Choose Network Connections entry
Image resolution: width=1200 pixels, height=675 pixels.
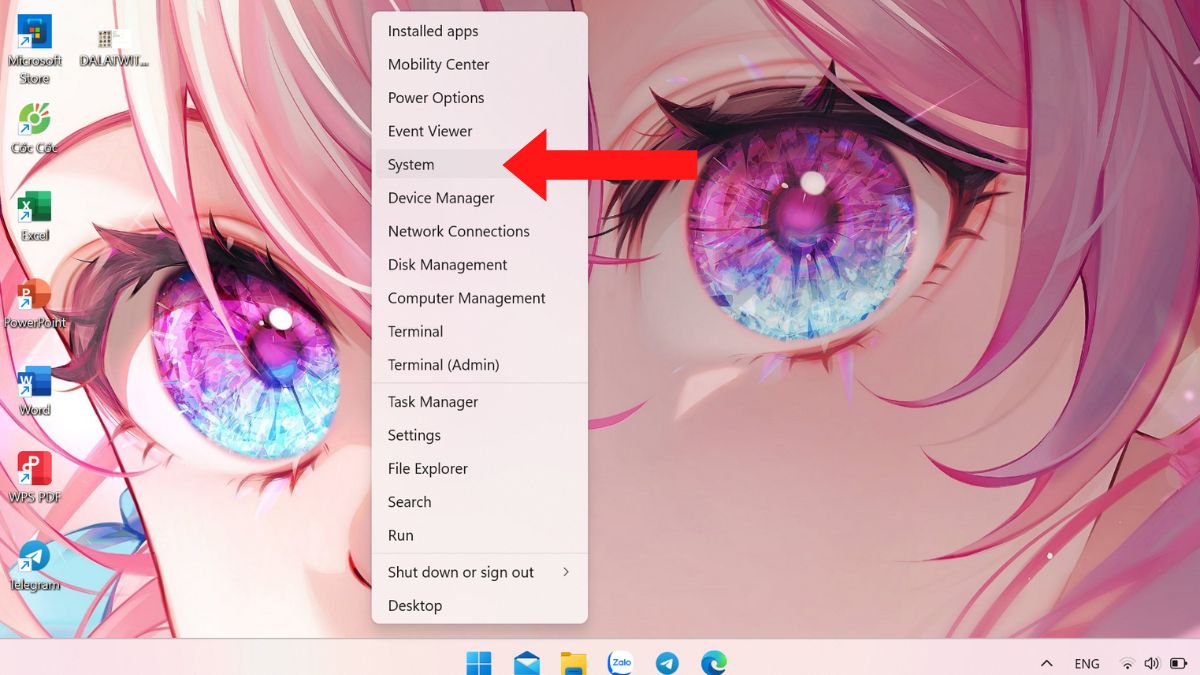coord(480,231)
